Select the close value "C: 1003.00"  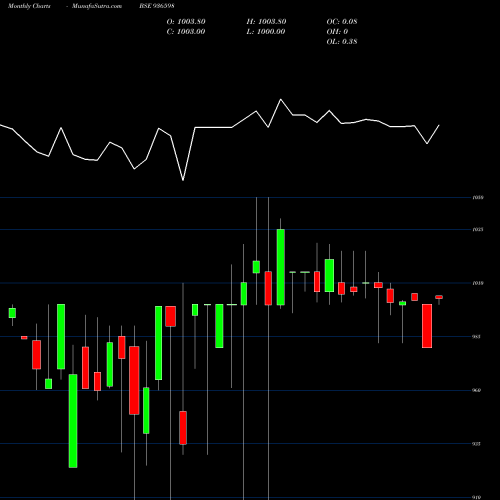point(186,32)
